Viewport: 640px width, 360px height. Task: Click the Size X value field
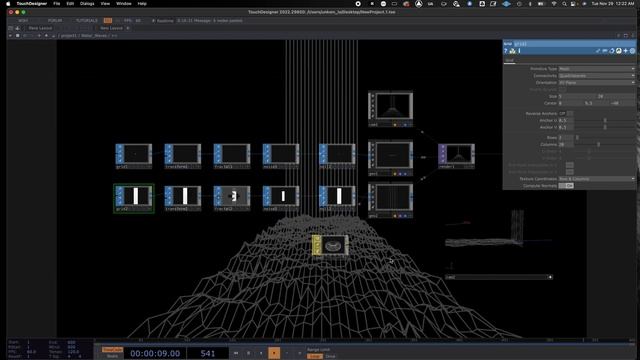pyautogui.click(x=577, y=96)
